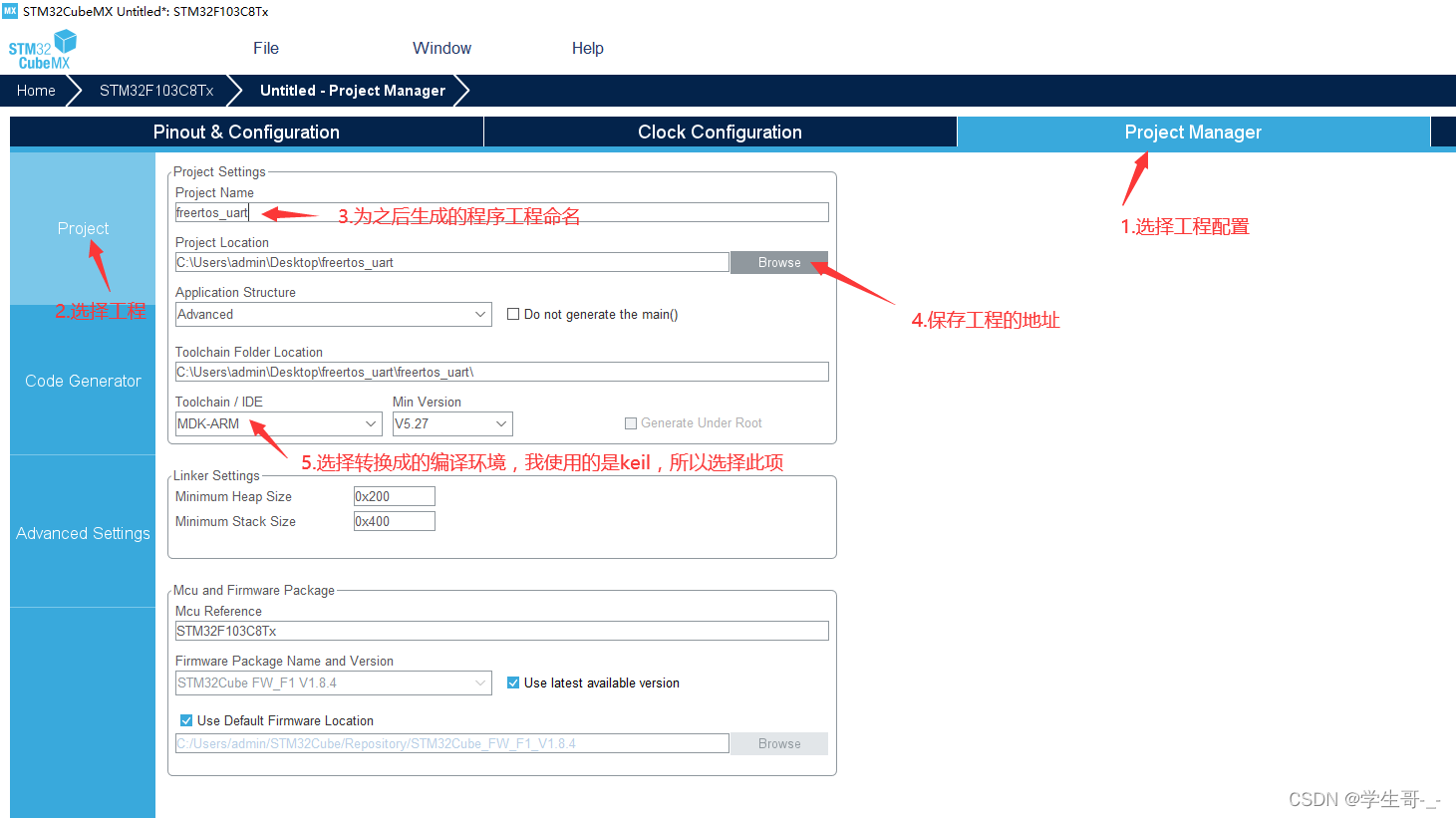Image resolution: width=1456 pixels, height=818 pixels.
Task: Click the Mcu Reference label
Action: (x=218, y=611)
